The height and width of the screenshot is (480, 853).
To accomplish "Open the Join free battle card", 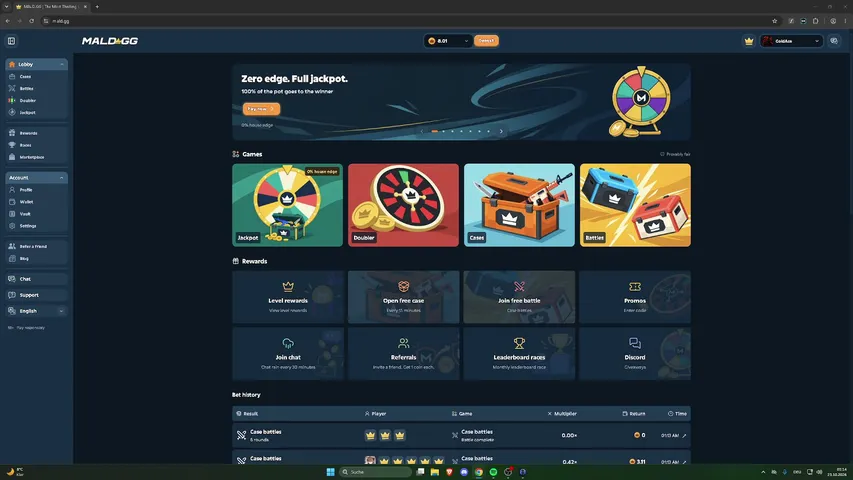I will (519, 297).
